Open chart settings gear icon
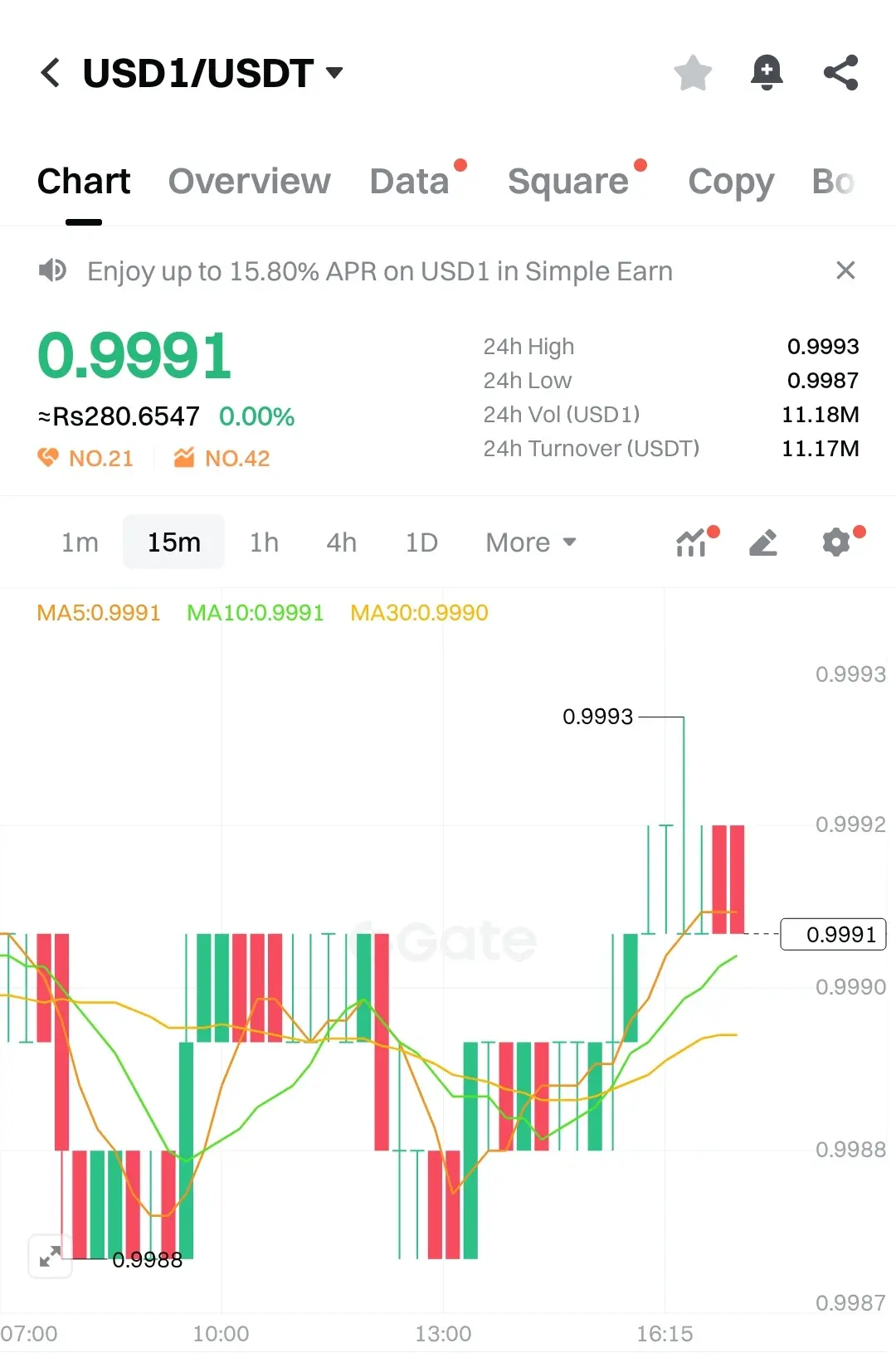This screenshot has width=896, height=1367. tap(836, 542)
